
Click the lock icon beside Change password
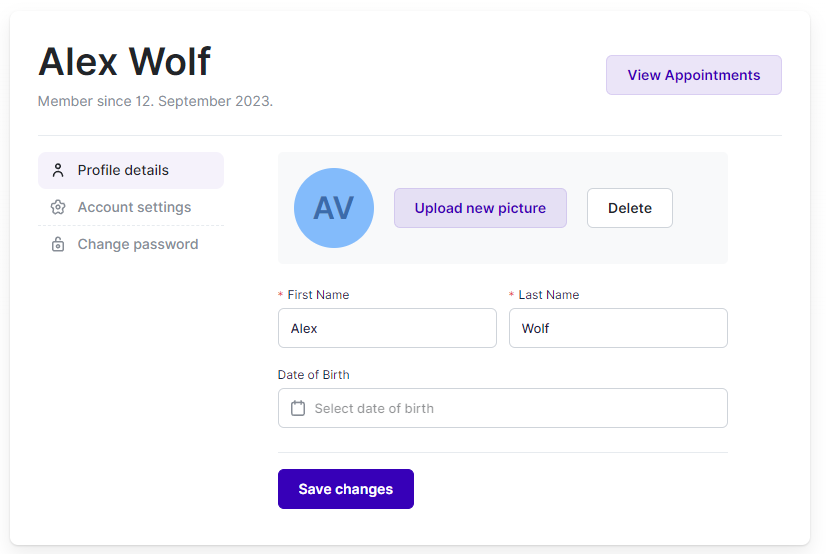(58, 244)
